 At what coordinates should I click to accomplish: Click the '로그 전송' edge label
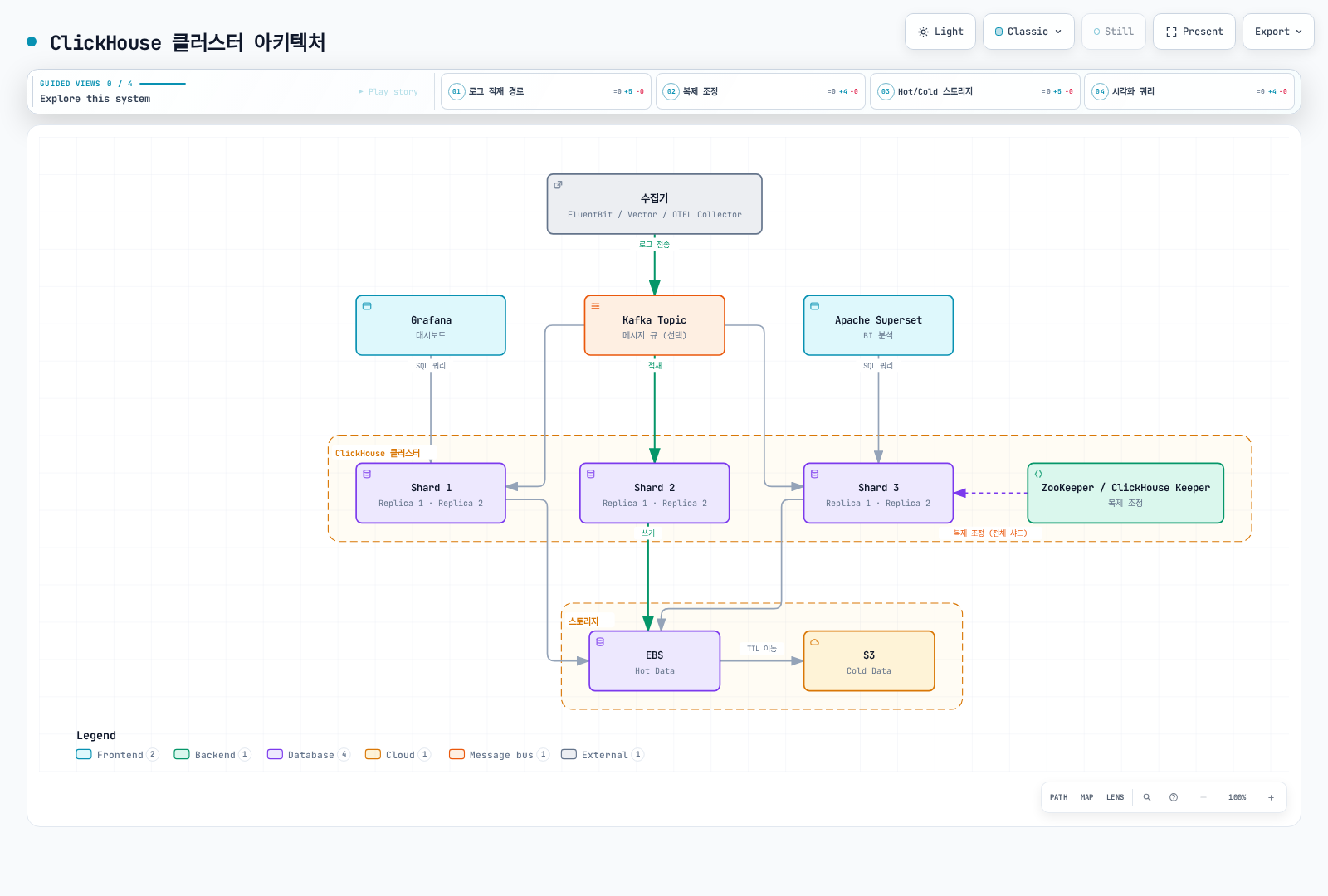tap(655, 245)
